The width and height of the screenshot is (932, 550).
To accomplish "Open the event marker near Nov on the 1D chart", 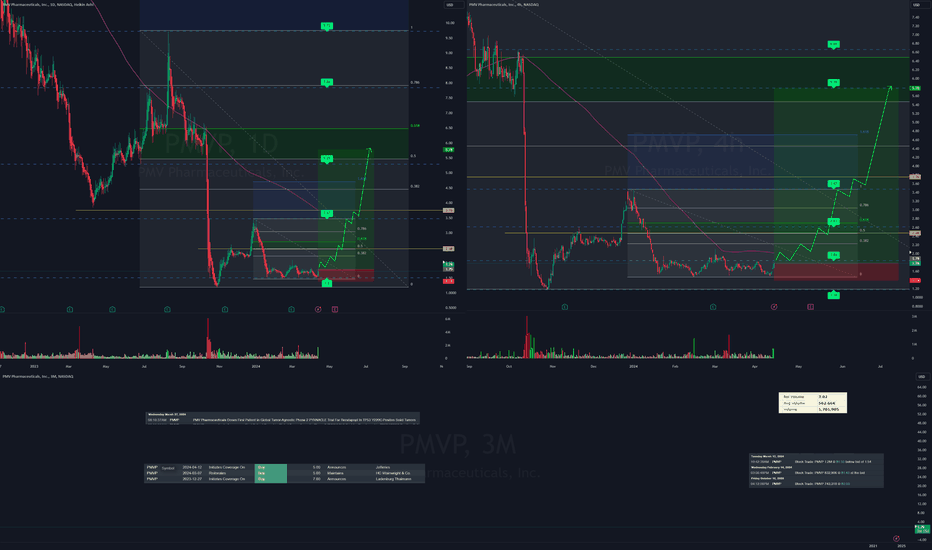I will (x=225, y=309).
